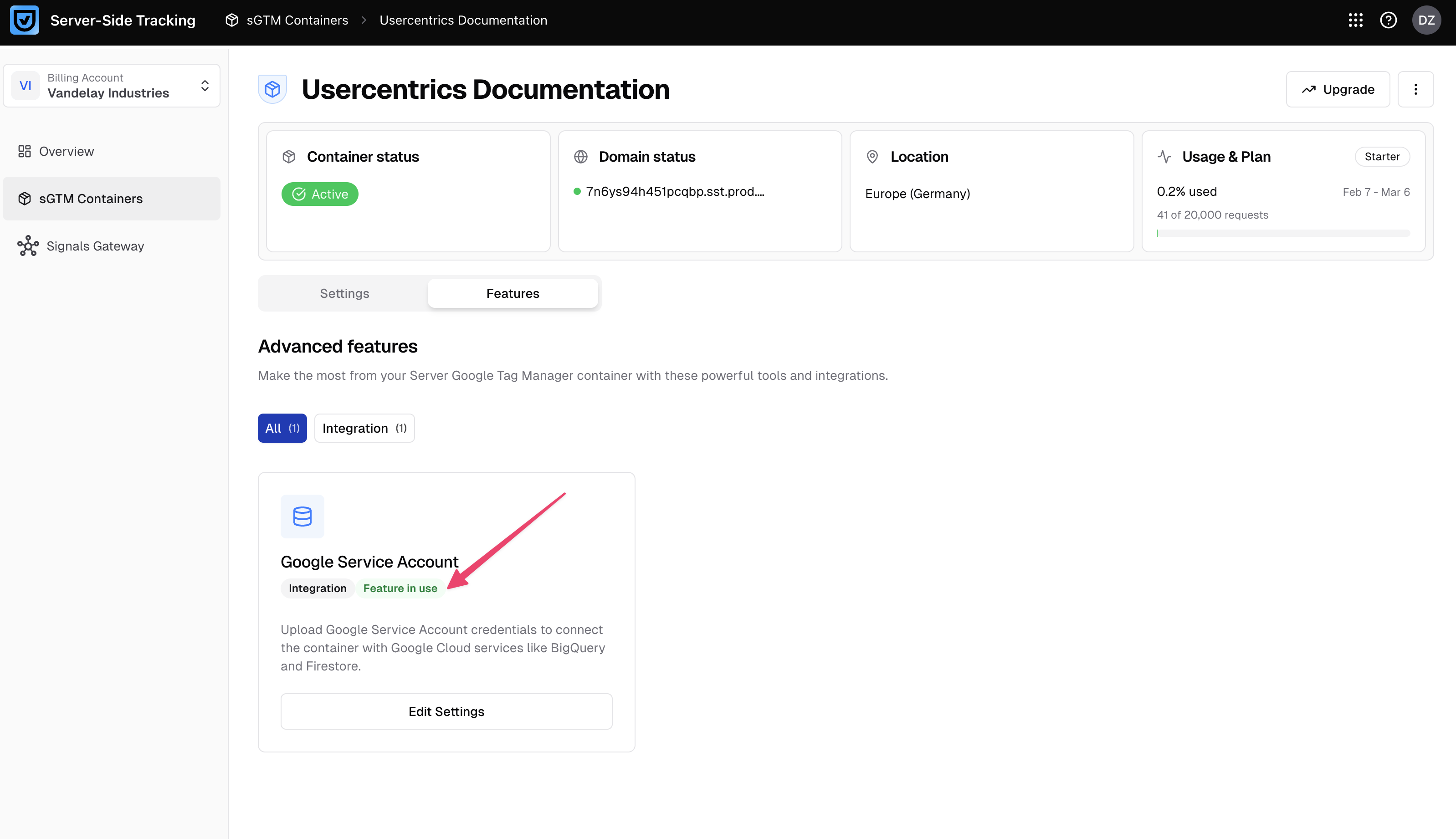Switch to the Settings tab
Screen dimensions: 1456x839
point(344,293)
